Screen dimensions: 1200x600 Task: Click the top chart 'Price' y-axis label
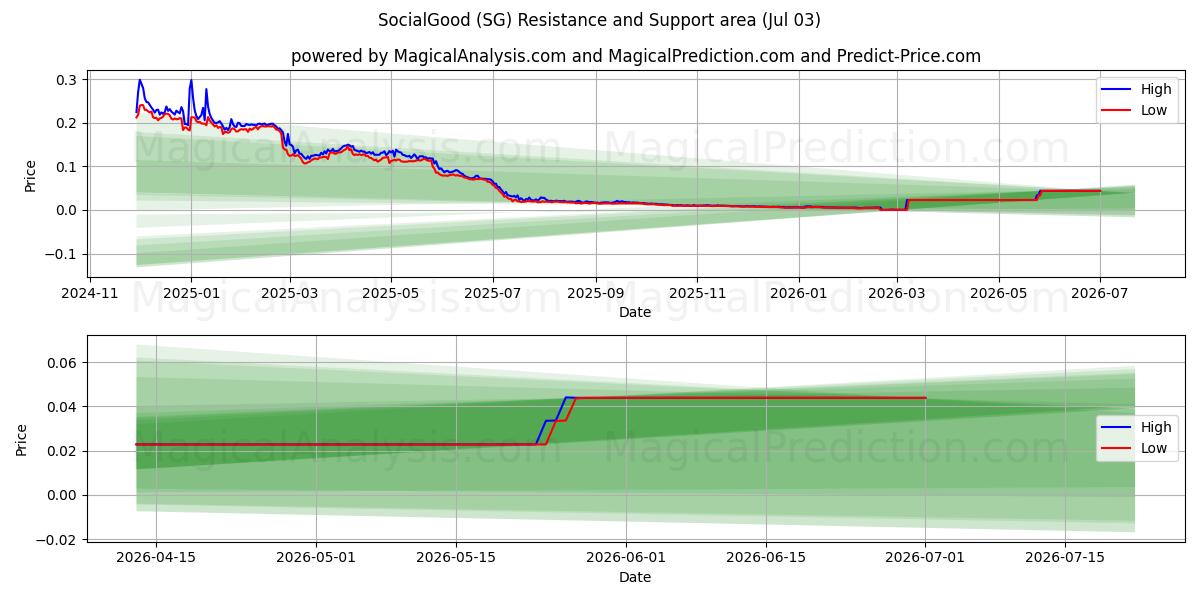30,174
